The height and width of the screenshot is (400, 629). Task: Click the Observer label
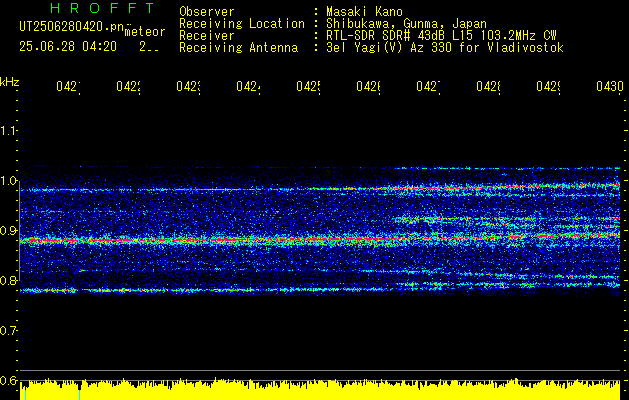tap(207, 12)
